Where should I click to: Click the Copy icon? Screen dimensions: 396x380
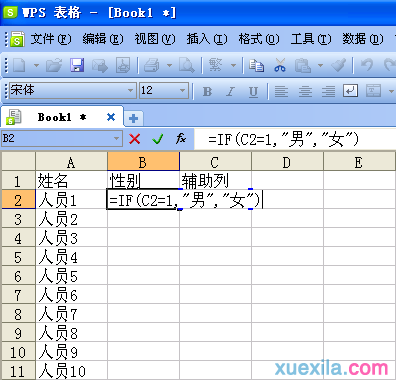click(256, 65)
